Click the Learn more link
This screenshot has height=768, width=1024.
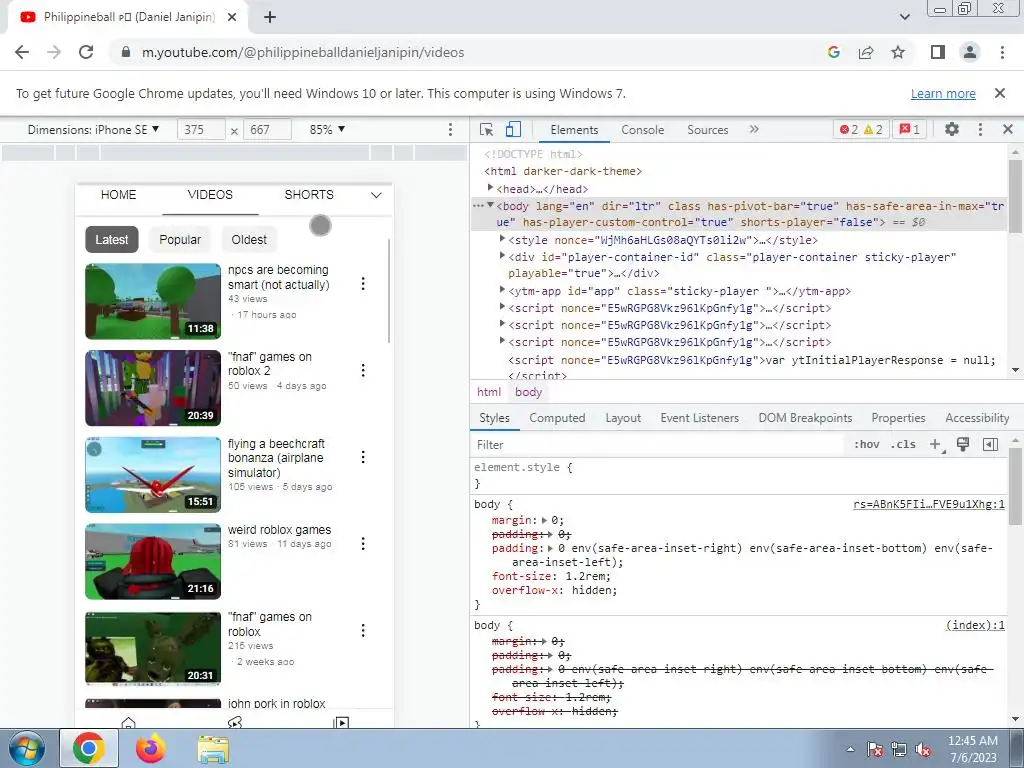tap(943, 93)
